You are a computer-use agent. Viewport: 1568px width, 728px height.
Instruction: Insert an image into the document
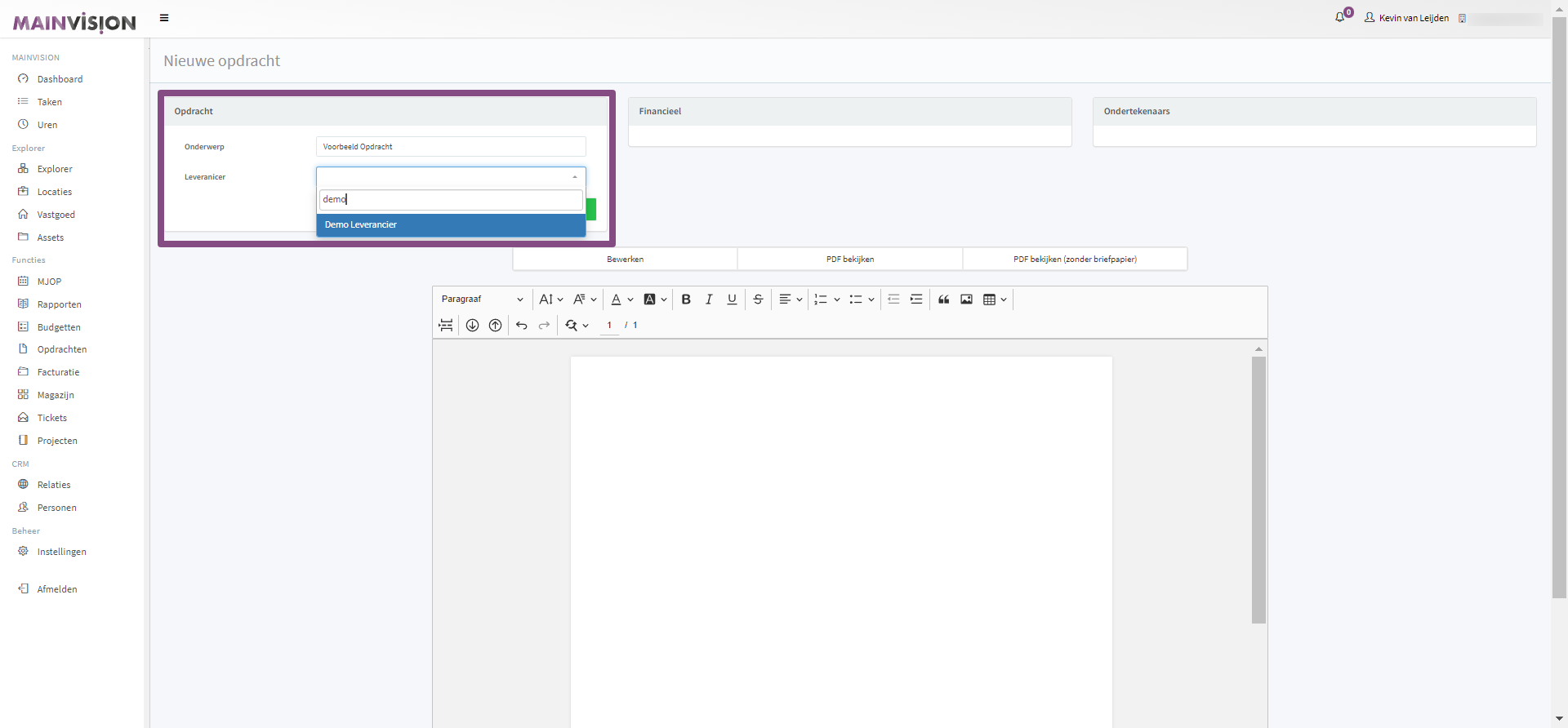pyautogui.click(x=966, y=300)
